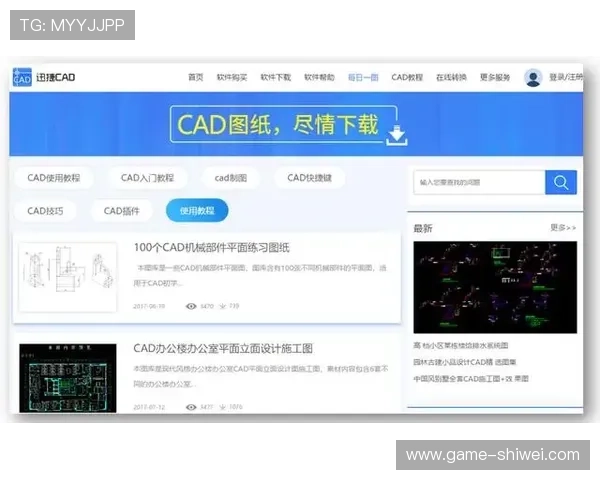Viewport: 600px width, 480px height.
Task: Expand 更多服务 navigation menu
Action: coord(495,77)
